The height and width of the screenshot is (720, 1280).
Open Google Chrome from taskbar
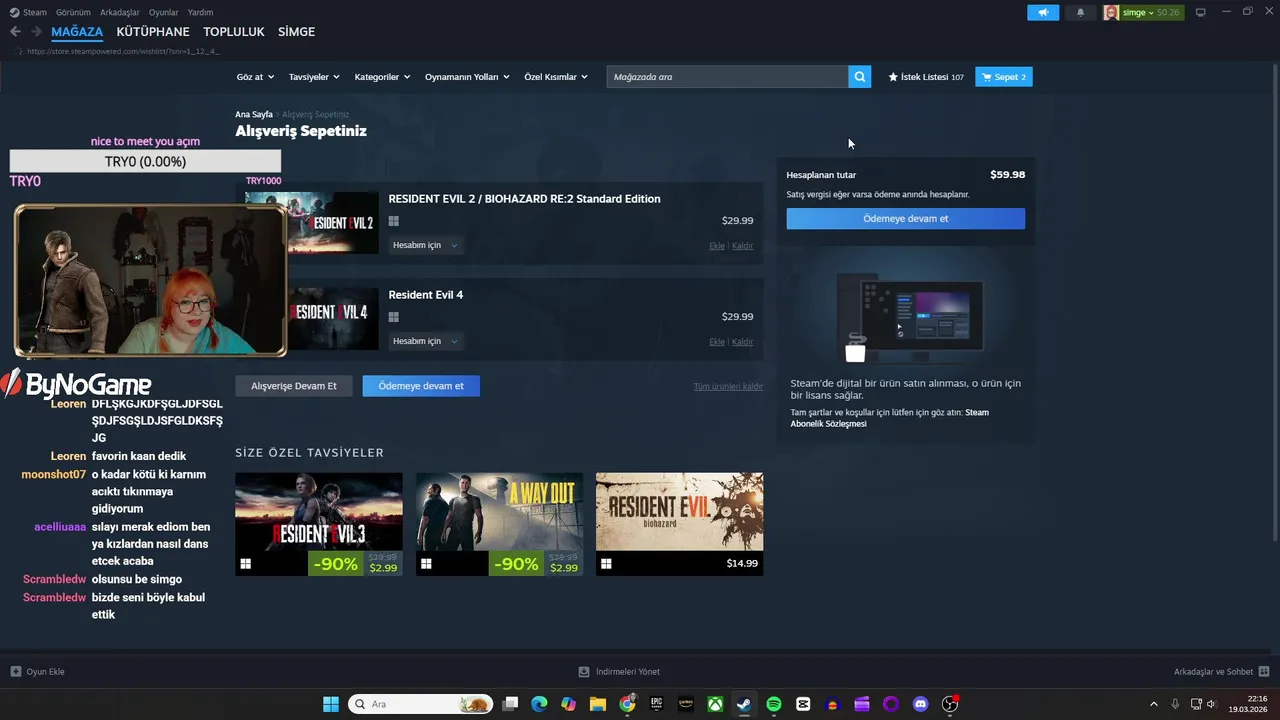pos(627,704)
